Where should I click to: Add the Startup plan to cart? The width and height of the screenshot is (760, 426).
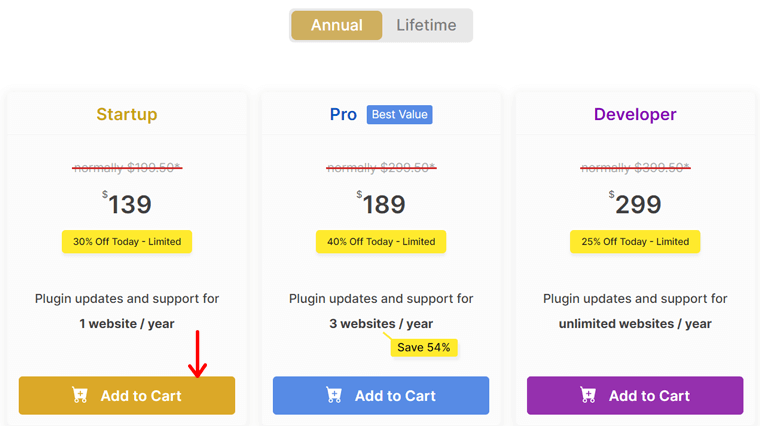point(127,395)
